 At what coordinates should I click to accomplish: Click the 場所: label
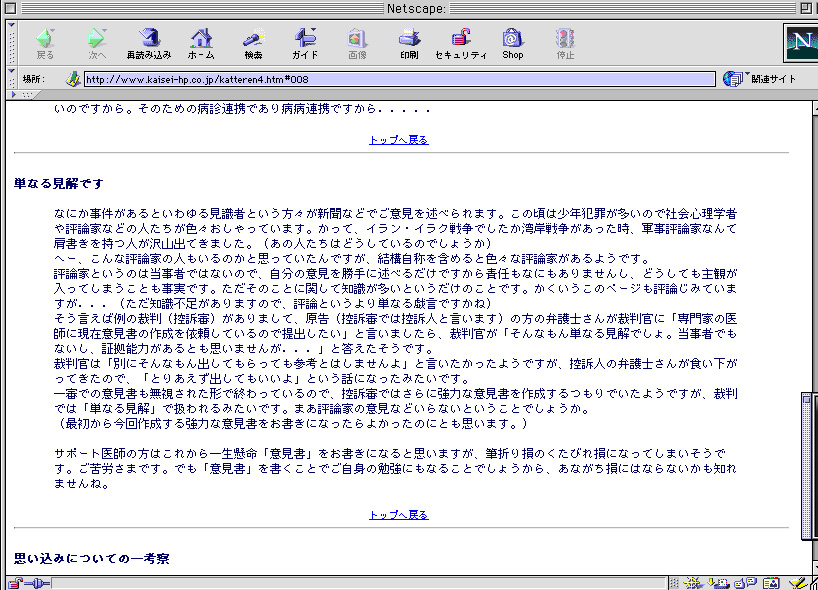34,79
